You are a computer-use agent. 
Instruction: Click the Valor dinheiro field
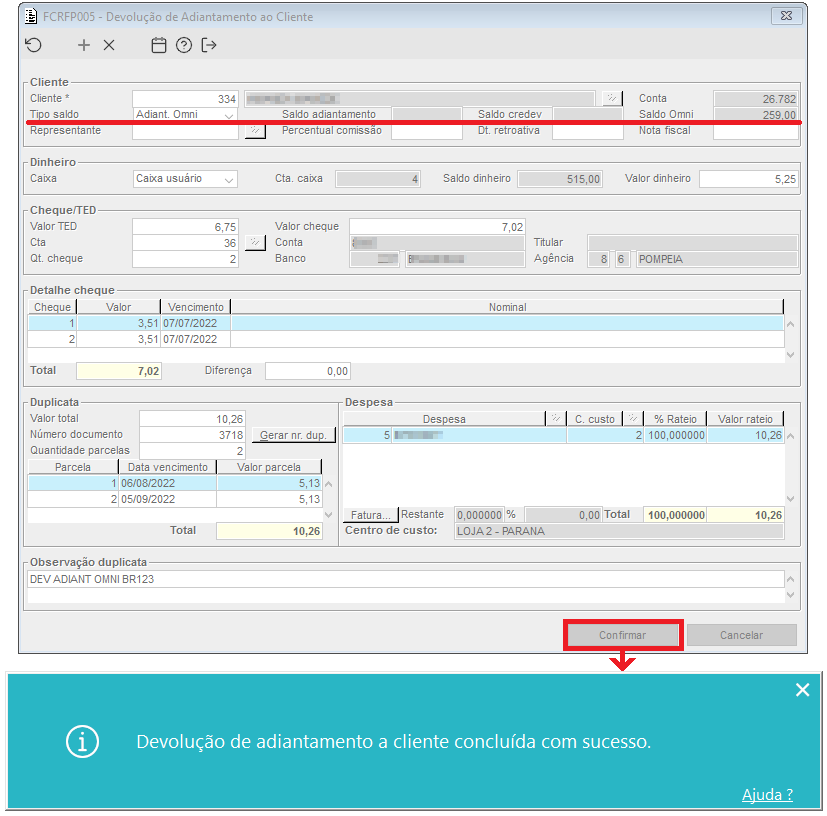pos(749,179)
